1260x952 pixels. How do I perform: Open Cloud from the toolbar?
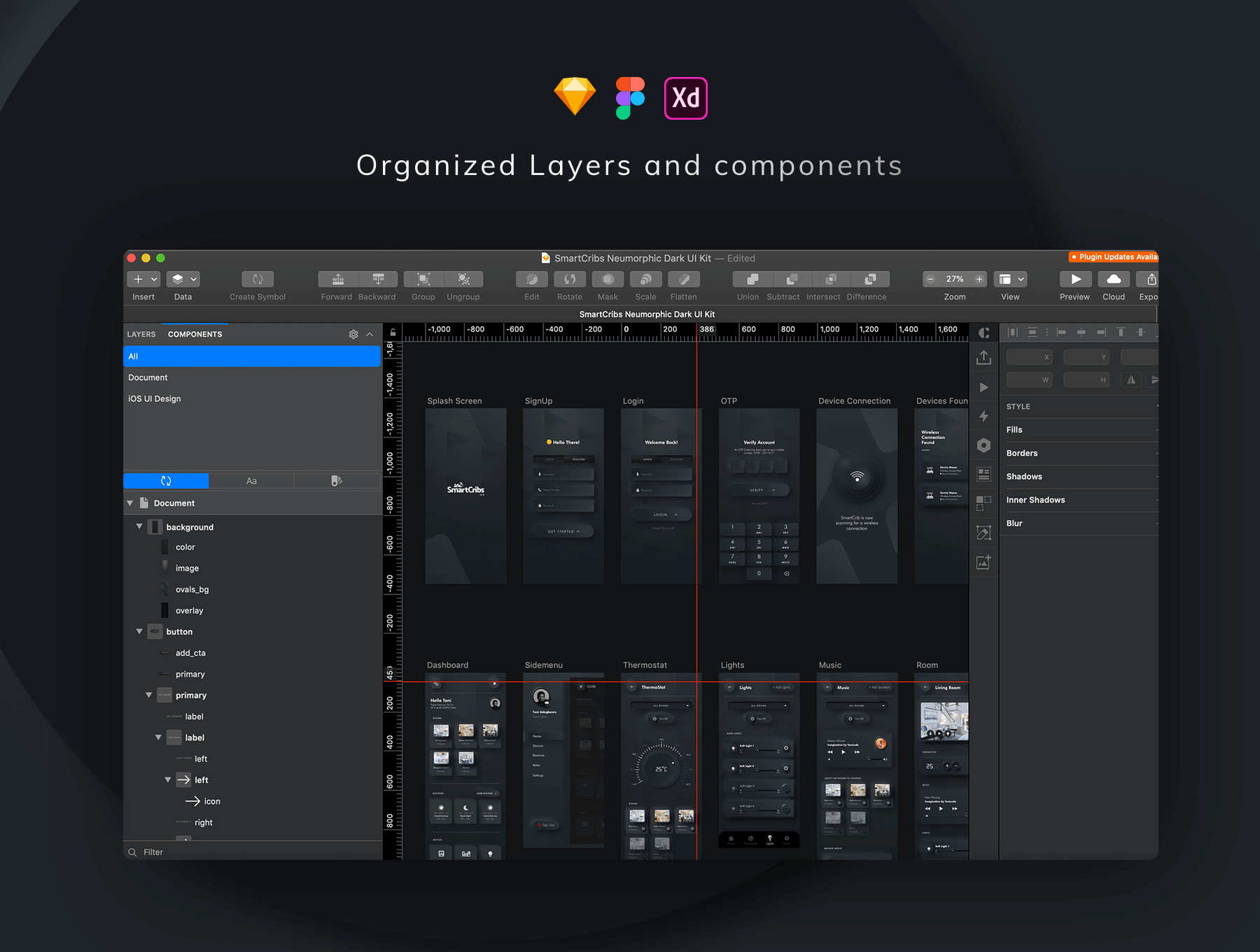[x=1113, y=279]
